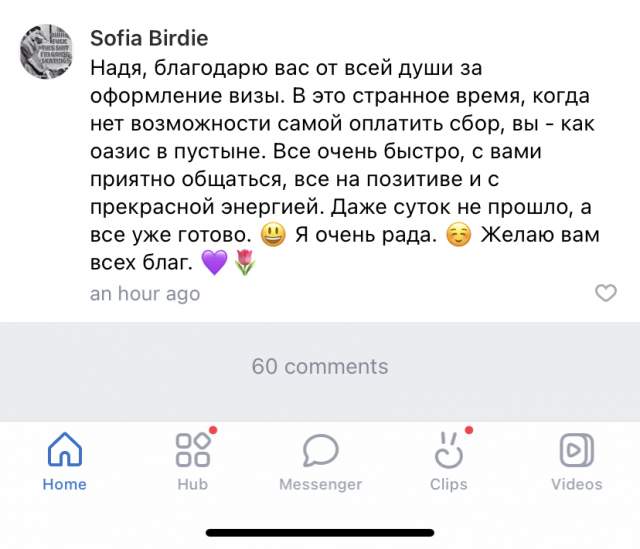Open the Videos play icon
640x549 pixels.
click(577, 451)
